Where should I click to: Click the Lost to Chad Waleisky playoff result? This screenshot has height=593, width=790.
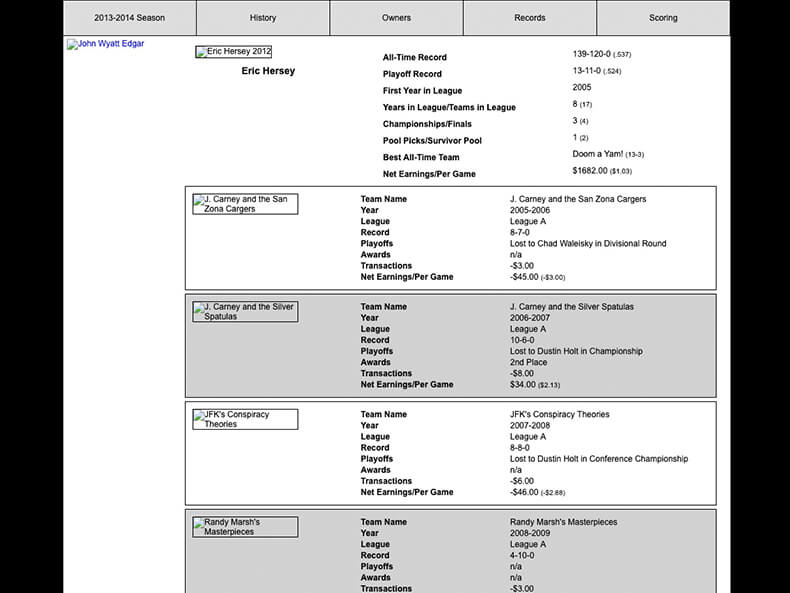587,244
